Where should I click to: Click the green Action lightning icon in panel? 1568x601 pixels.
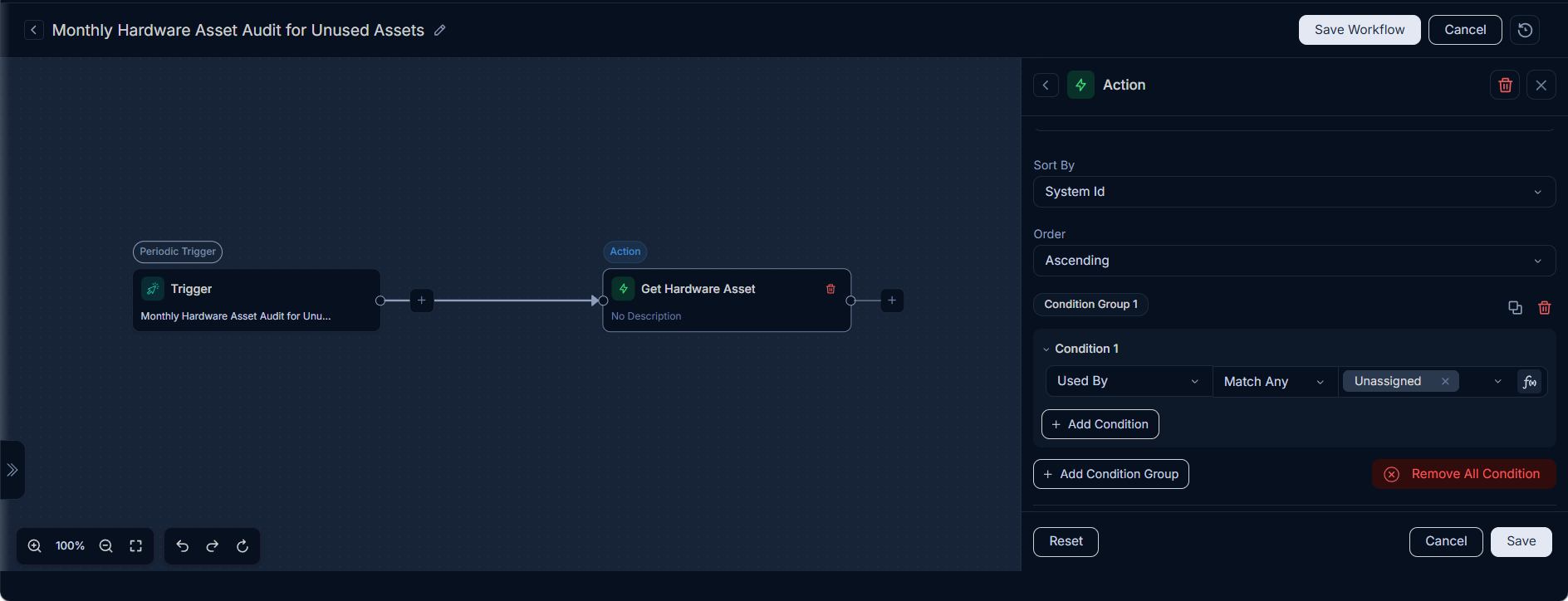click(x=1080, y=85)
